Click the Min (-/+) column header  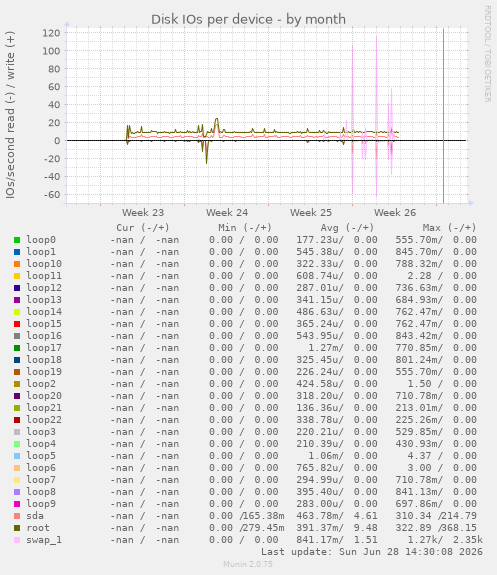tap(245, 228)
